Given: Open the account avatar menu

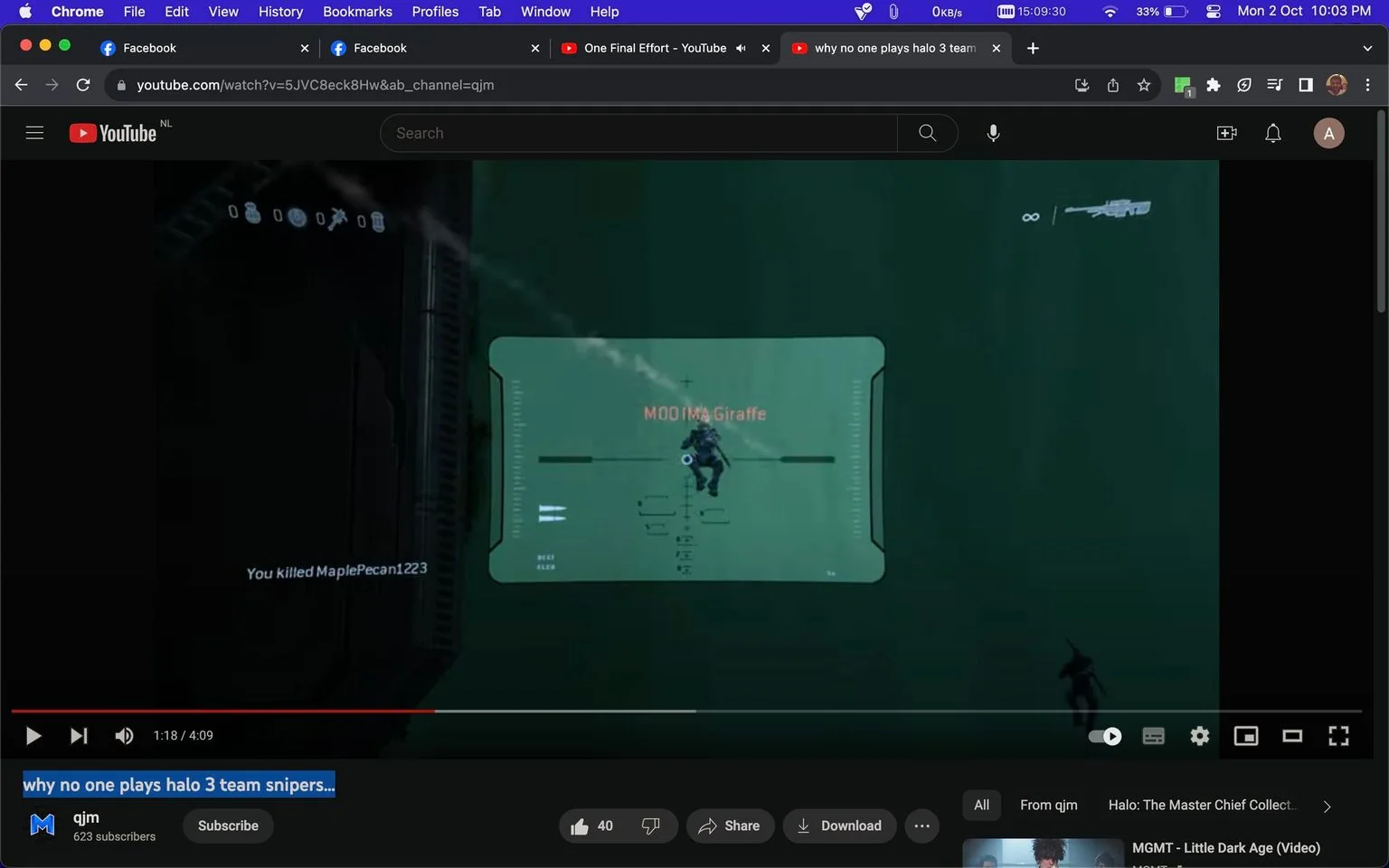Looking at the screenshot, I should click(x=1328, y=134).
